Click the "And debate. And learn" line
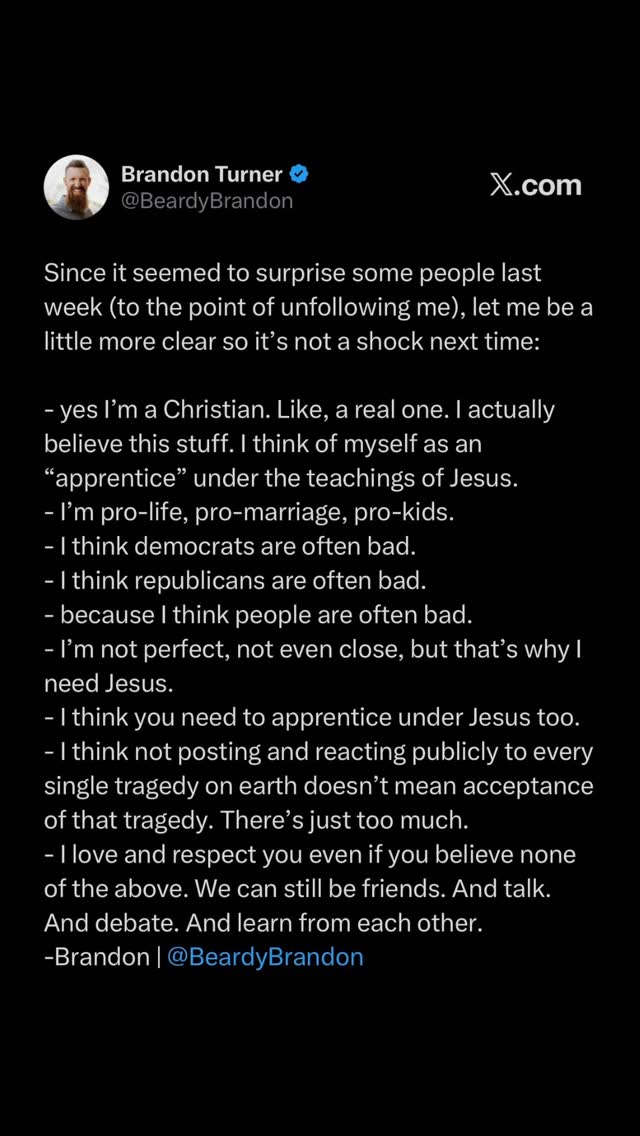Viewport: 640px width, 1136px height. click(x=263, y=923)
